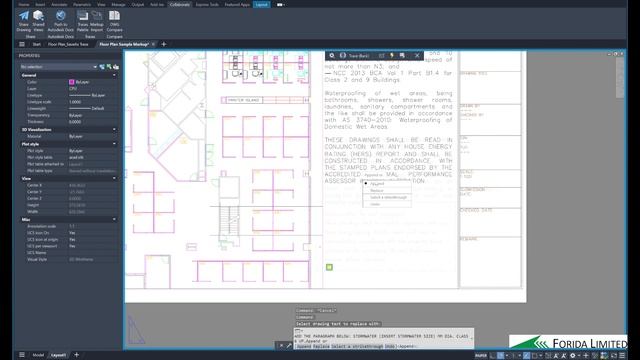640x360 pixels.
Task: Toggle the highlighted object snap status button
Action: pyautogui.click(x=527, y=356)
